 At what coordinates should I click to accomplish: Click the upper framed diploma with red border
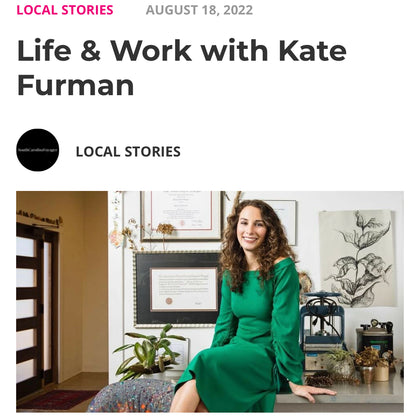[x=182, y=216]
